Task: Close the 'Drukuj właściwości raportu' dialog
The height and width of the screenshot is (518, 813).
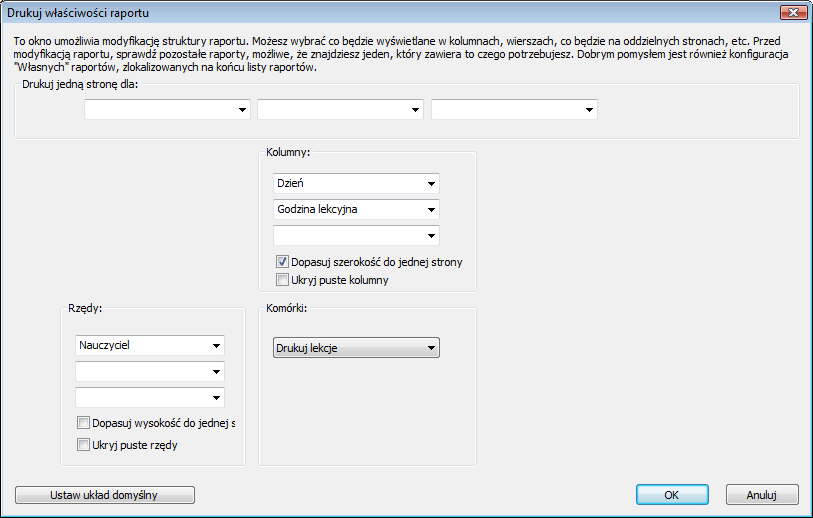Action: click(x=793, y=12)
